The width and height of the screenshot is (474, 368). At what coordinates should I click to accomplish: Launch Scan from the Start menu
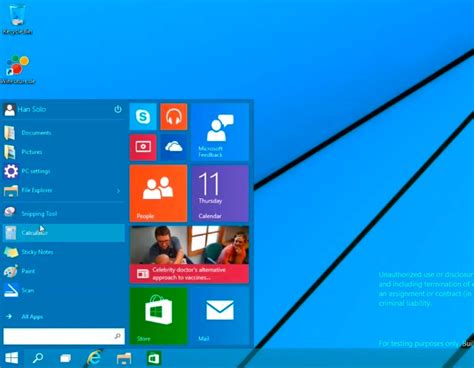click(x=63, y=290)
